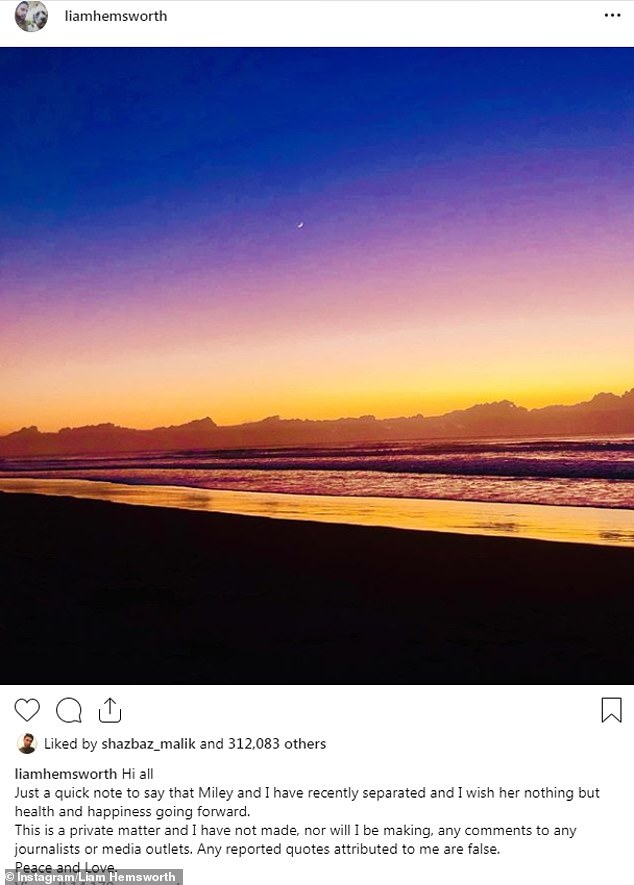The width and height of the screenshot is (634, 885).
Task: Open the shazbaz_malik profile link
Action: click(148, 744)
